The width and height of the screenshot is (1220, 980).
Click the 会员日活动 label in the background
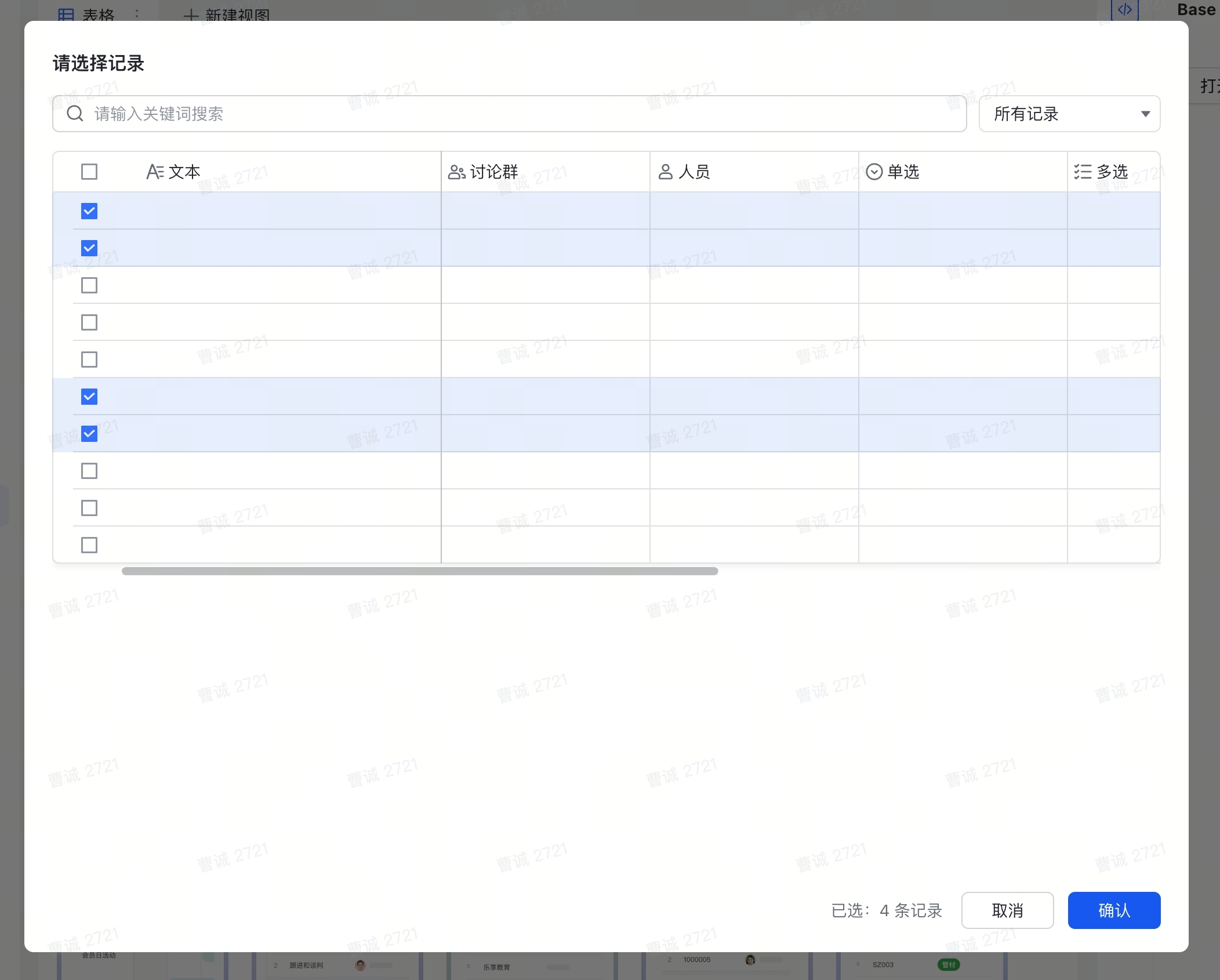point(99,955)
